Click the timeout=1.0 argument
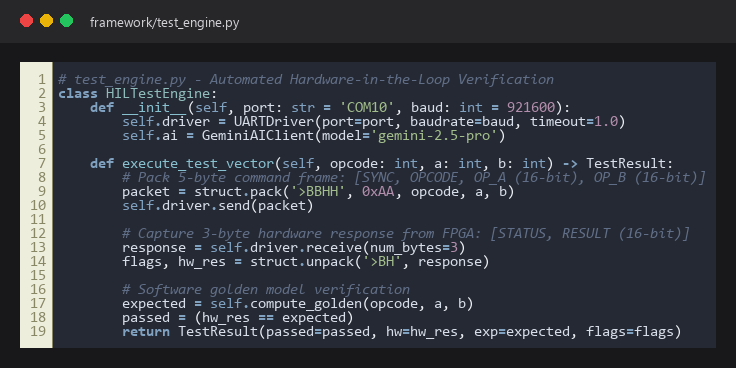This screenshot has width=736, height=368. (575, 122)
